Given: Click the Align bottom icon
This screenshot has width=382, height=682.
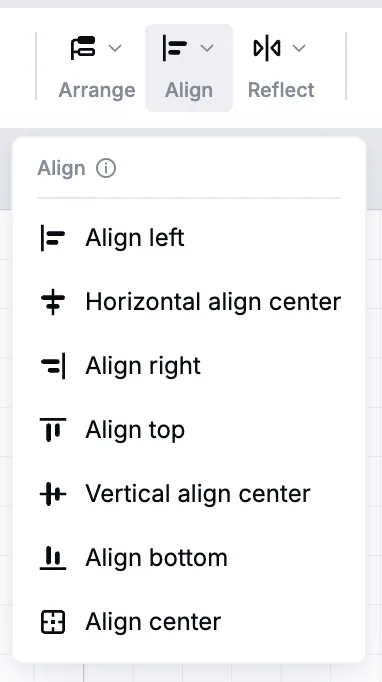Looking at the screenshot, I should pos(53,558).
